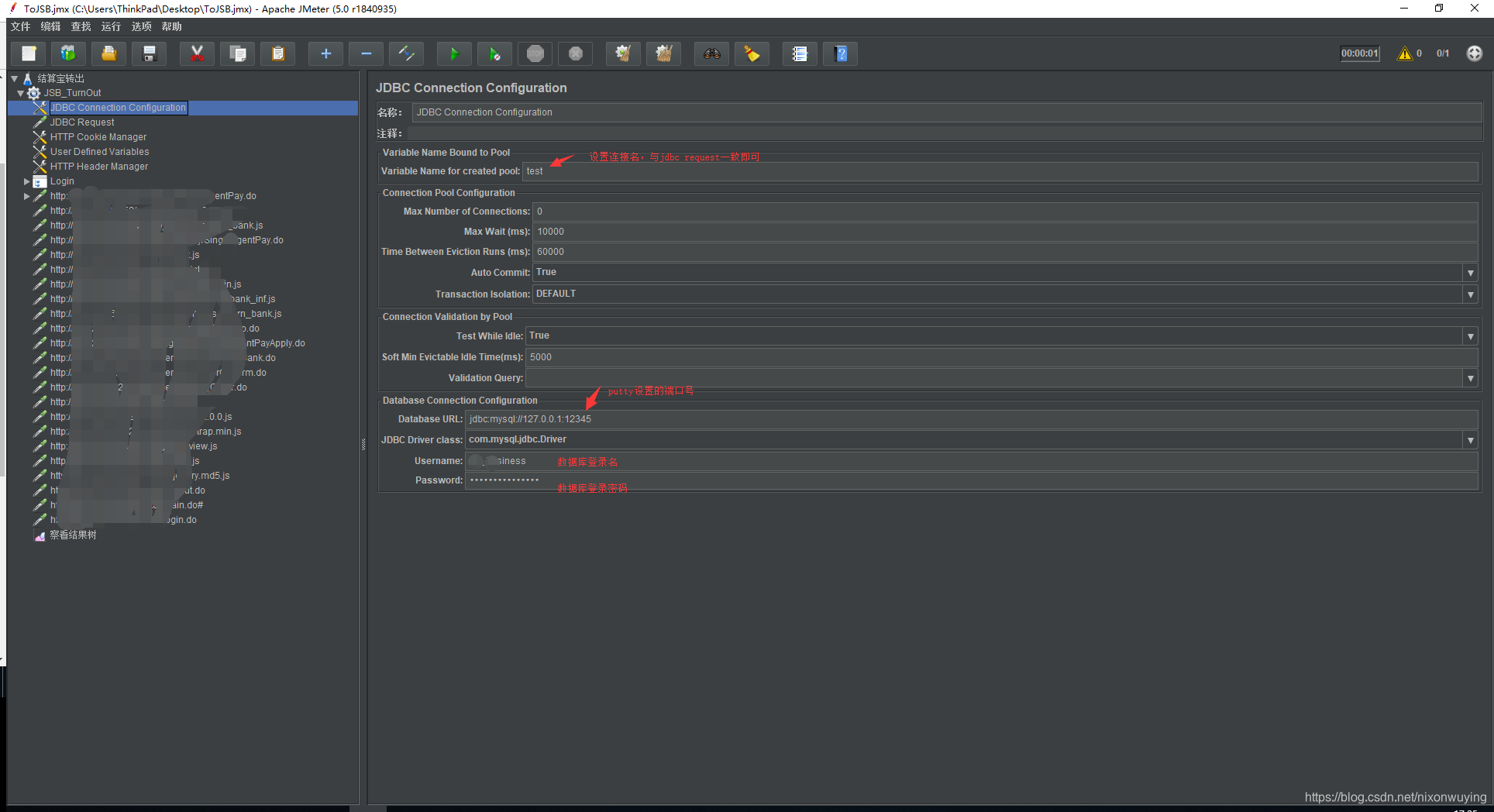1494x812 pixels.
Task: Stop the test with Stop icon
Action: (x=535, y=53)
